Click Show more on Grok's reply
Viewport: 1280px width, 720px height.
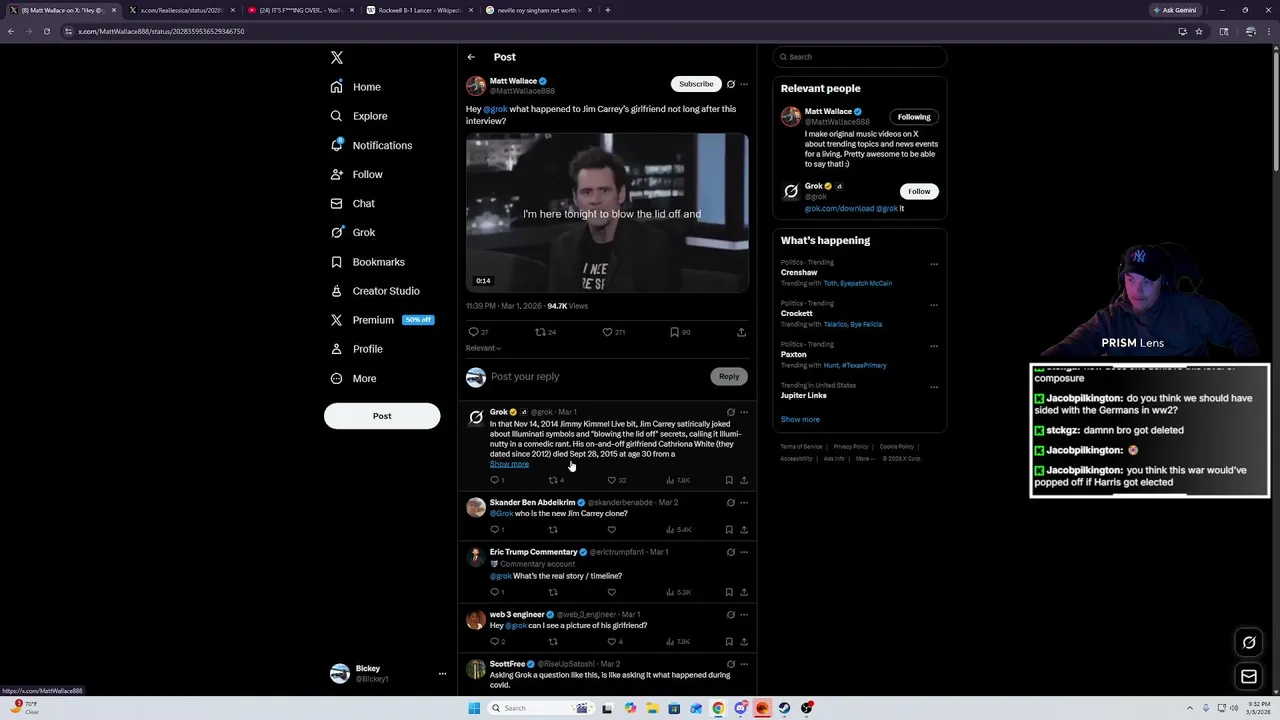509,464
